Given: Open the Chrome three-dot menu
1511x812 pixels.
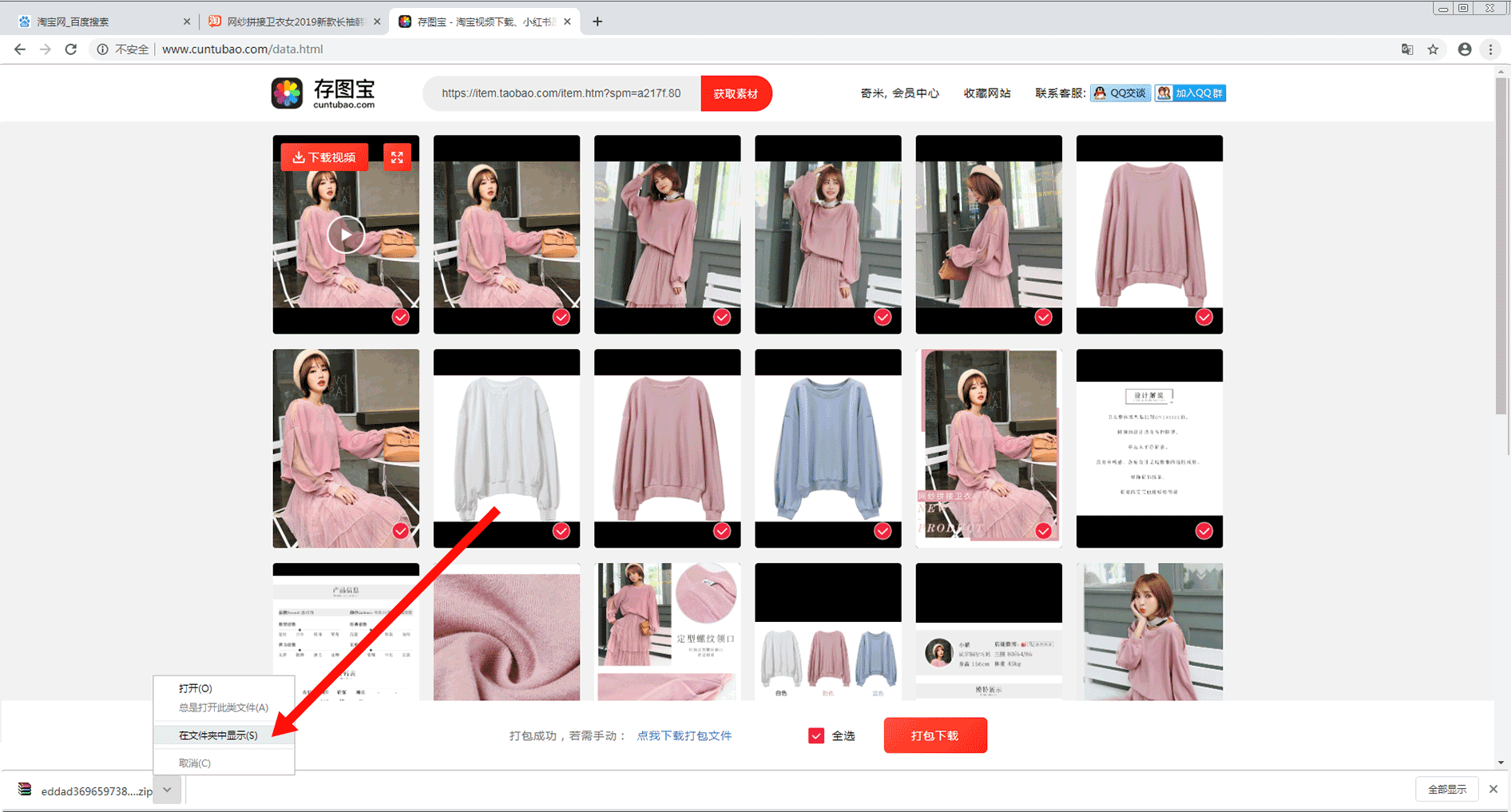Looking at the screenshot, I should point(1490,50).
